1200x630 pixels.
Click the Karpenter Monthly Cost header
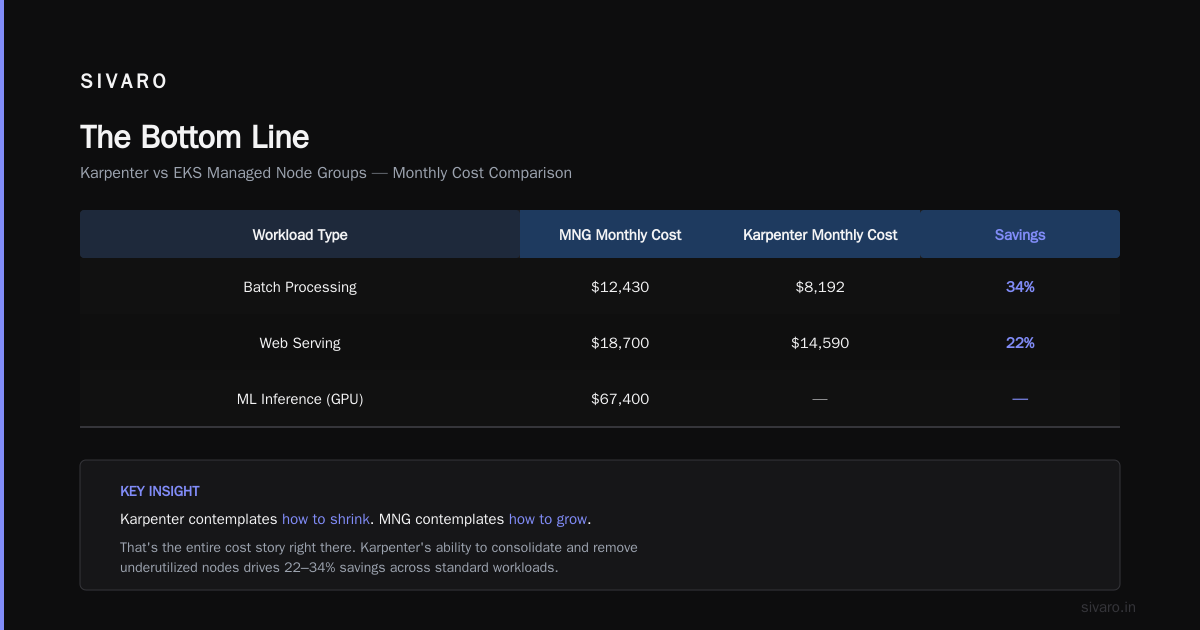pyautogui.click(x=820, y=235)
